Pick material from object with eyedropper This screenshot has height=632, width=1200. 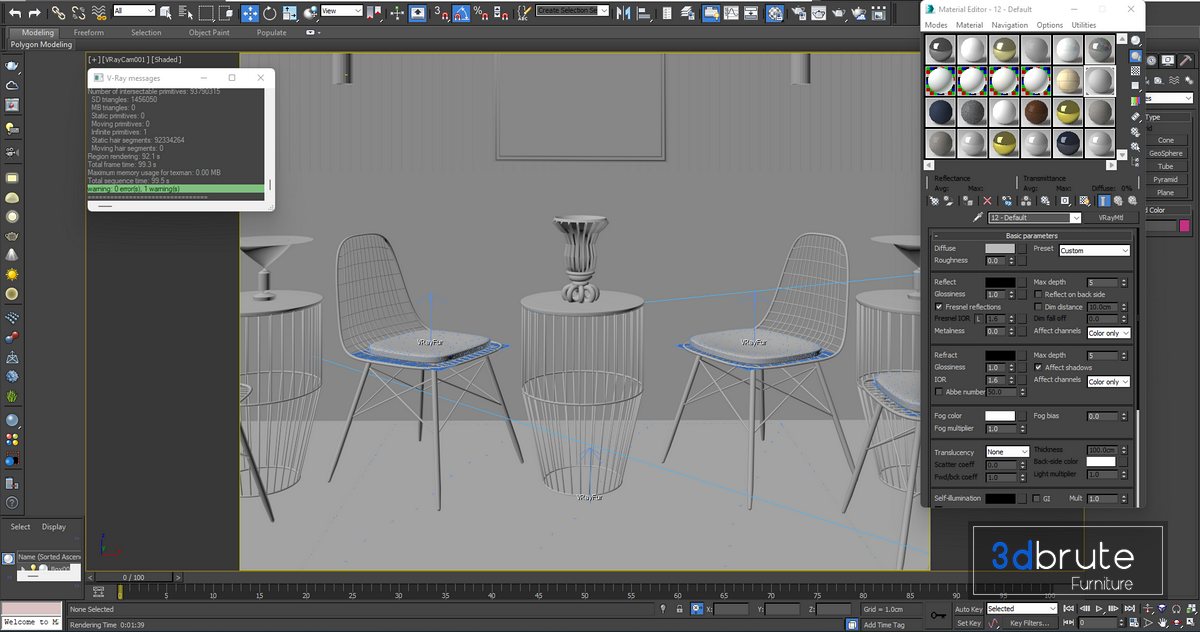point(977,218)
